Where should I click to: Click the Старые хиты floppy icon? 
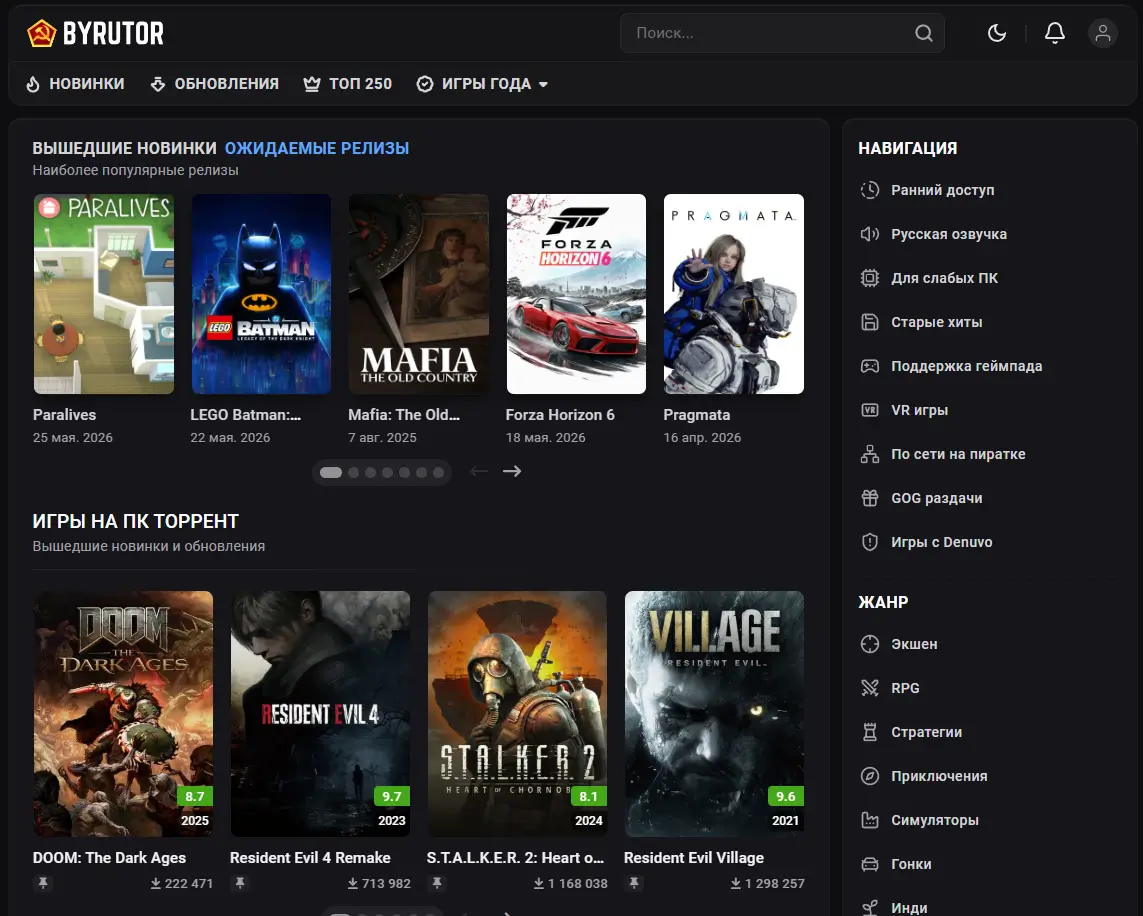click(870, 322)
